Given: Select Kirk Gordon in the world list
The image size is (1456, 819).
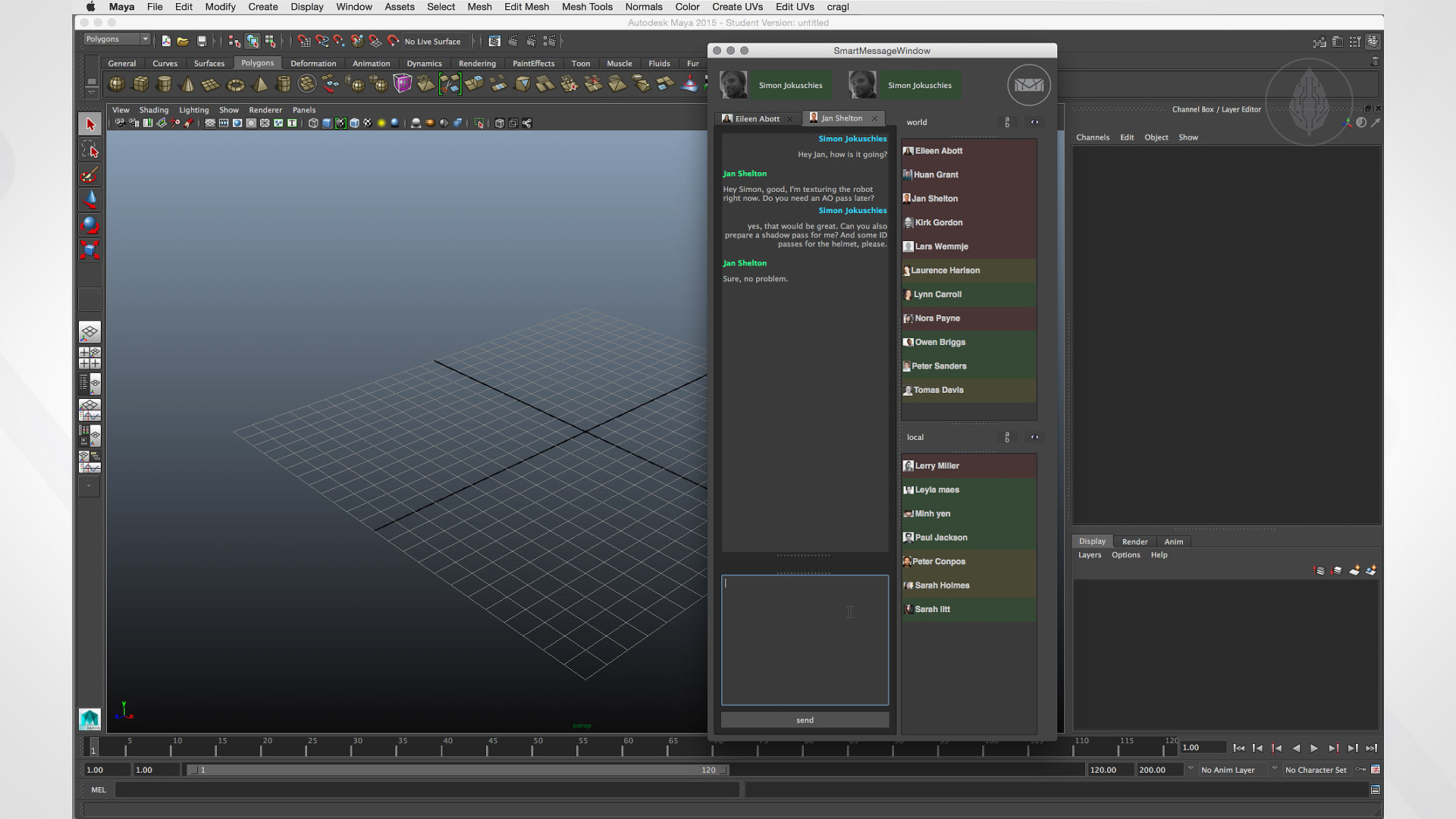Looking at the screenshot, I should tap(938, 222).
